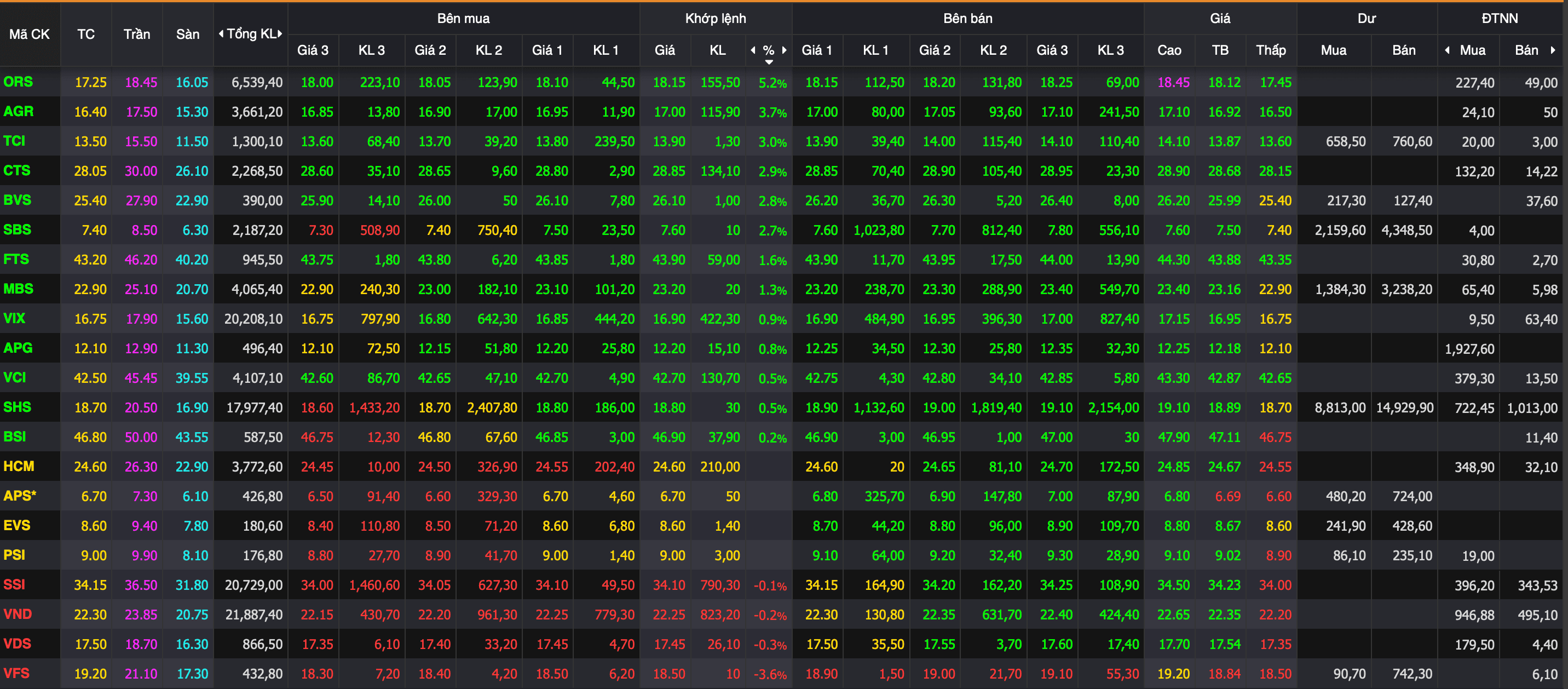1568x689 pixels.
Task: Open the HCM stock symbol
Action: 19,466
